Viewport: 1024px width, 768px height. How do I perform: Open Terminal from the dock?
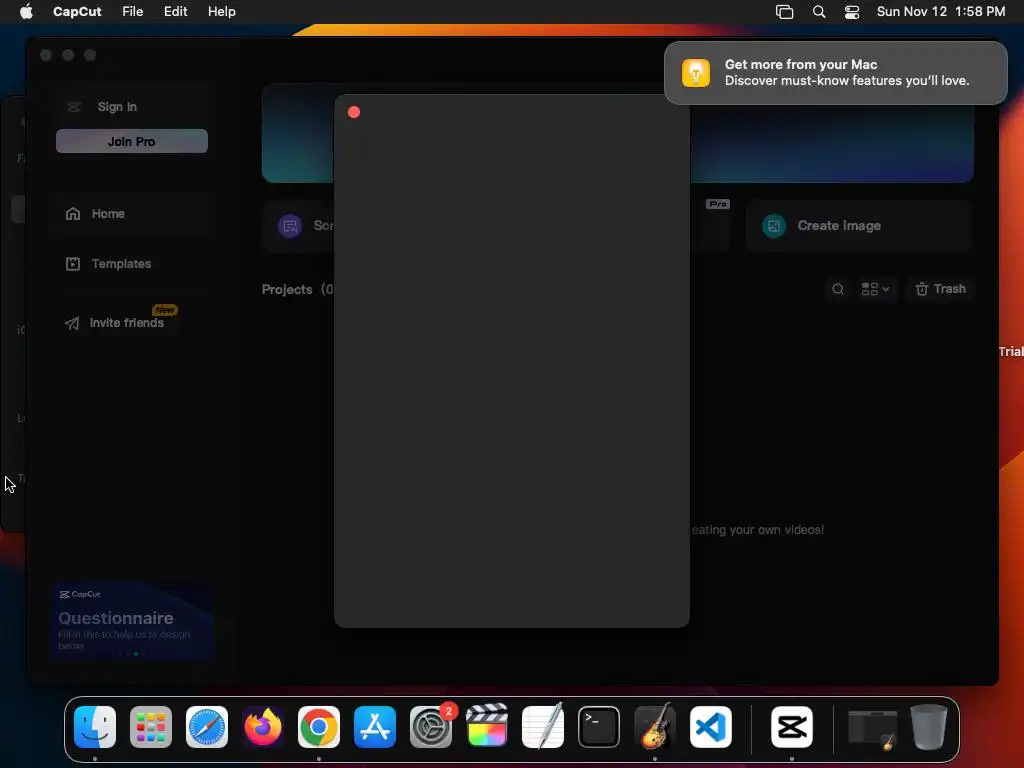click(x=599, y=727)
